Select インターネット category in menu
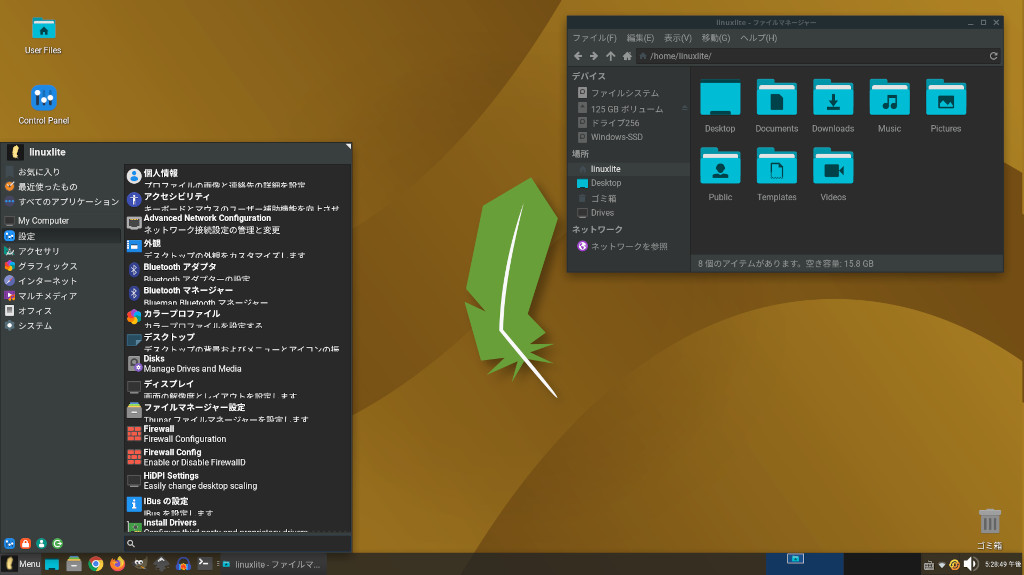 [x=61, y=281]
